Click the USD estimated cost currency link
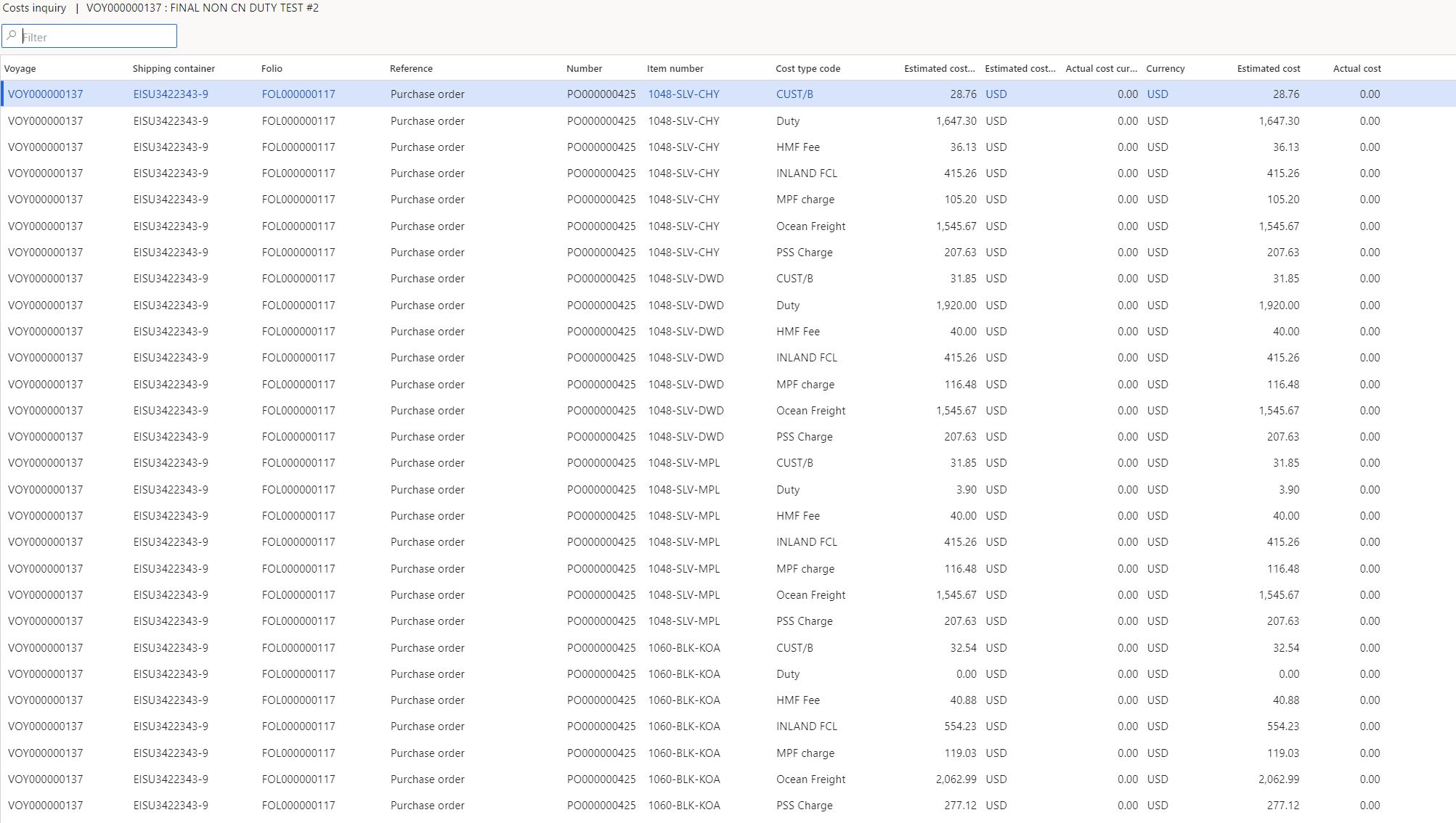Screen dimensions: 1456x823 tap(996, 94)
